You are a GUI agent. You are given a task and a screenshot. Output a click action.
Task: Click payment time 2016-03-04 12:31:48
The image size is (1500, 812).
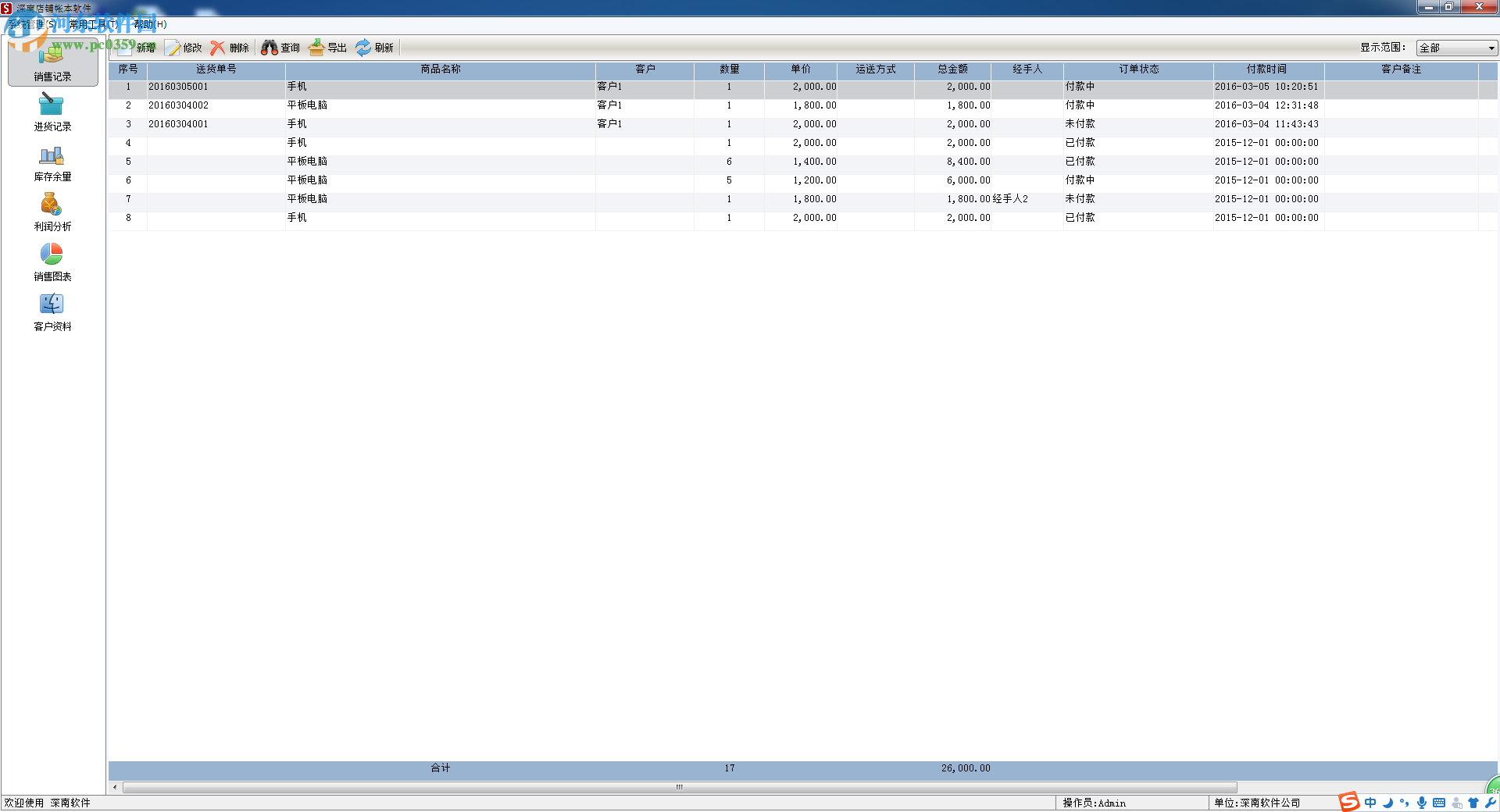pyautogui.click(x=1266, y=105)
